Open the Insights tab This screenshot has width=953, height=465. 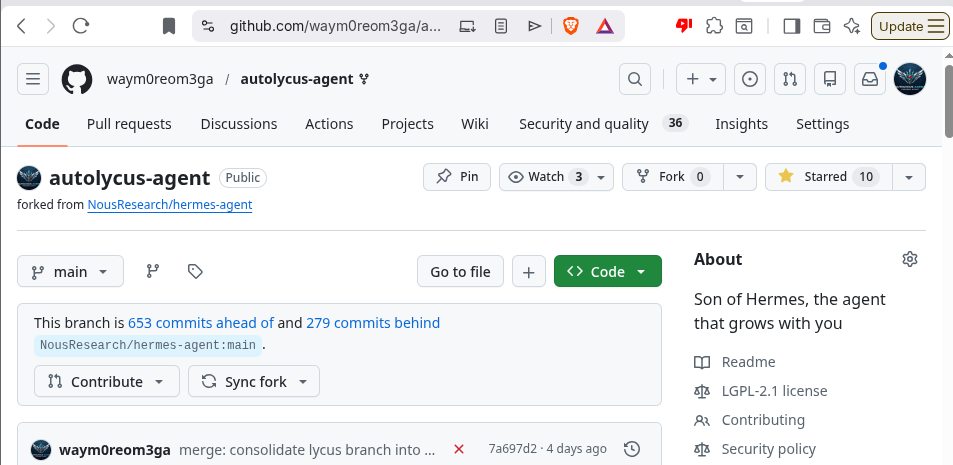click(741, 124)
